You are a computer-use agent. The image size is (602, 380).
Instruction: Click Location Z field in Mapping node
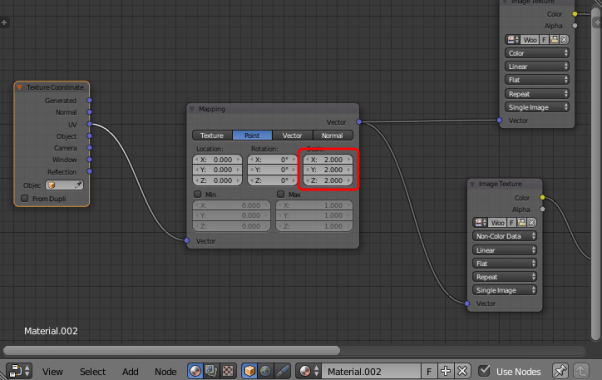click(x=217, y=180)
